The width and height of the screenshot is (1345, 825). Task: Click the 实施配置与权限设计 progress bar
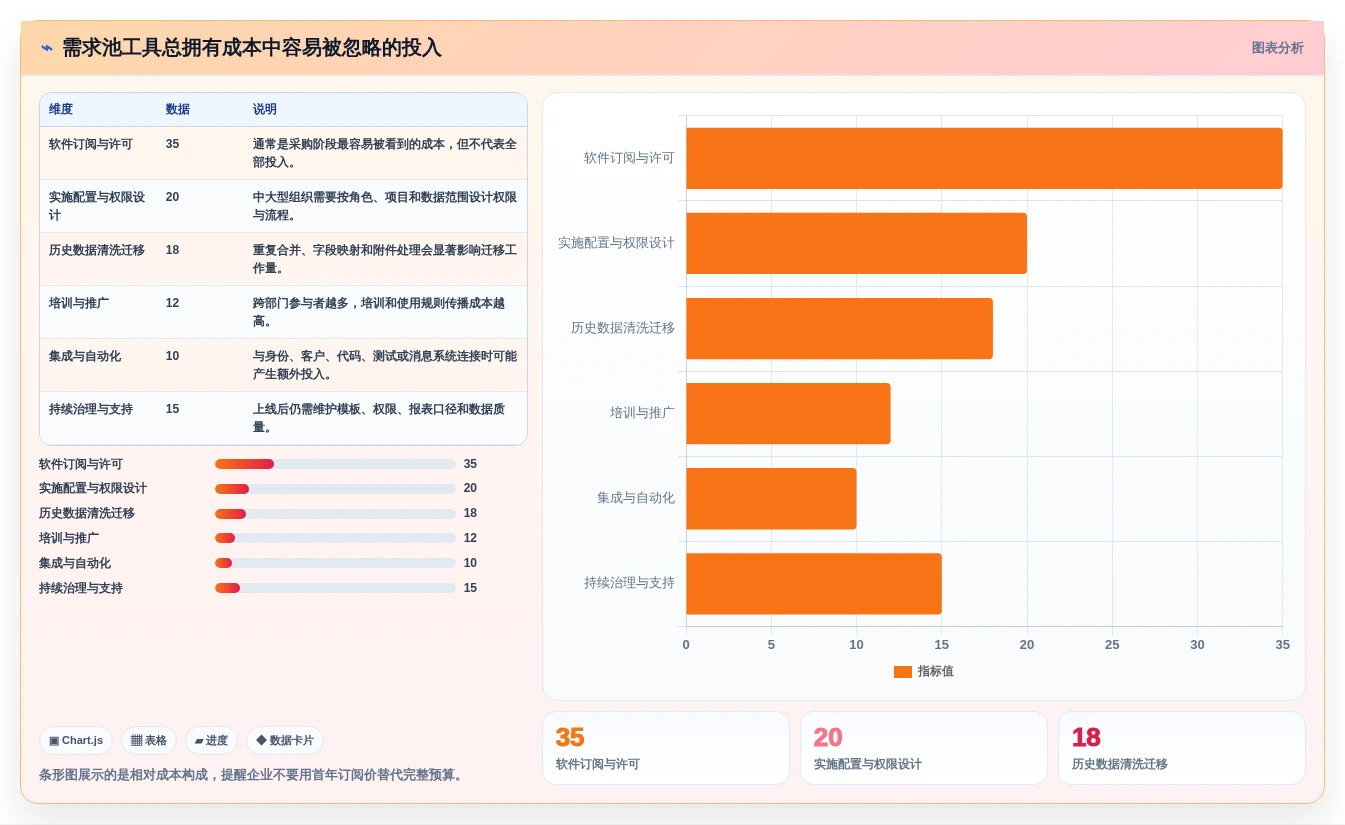click(335, 489)
